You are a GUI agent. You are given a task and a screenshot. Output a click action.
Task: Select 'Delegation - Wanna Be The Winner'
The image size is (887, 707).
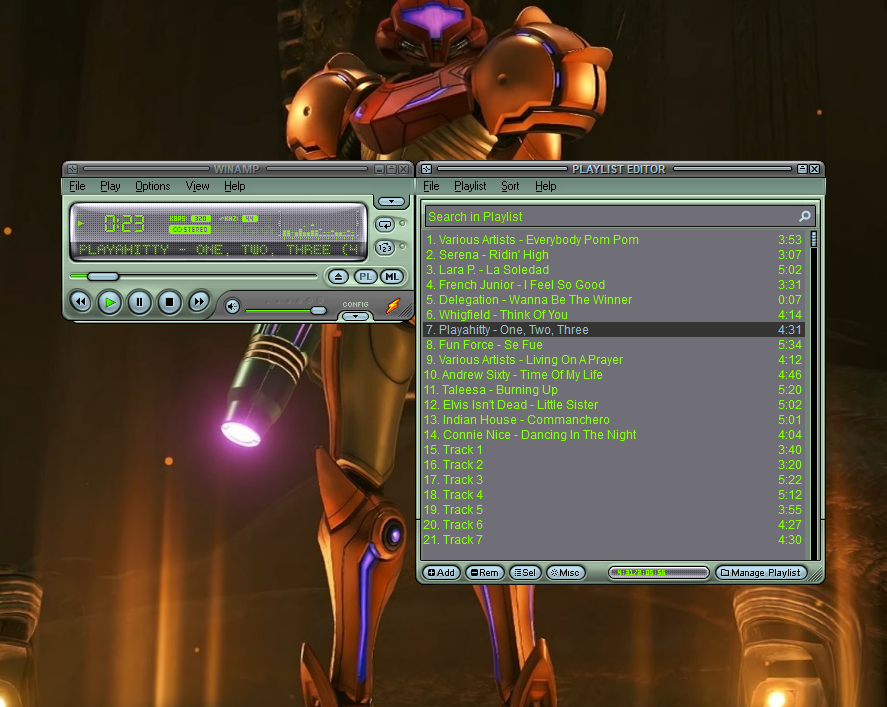click(x=613, y=300)
